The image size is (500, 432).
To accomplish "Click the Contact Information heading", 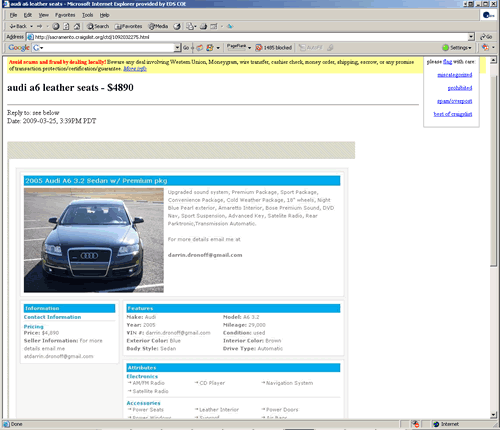I will pos(52,317).
